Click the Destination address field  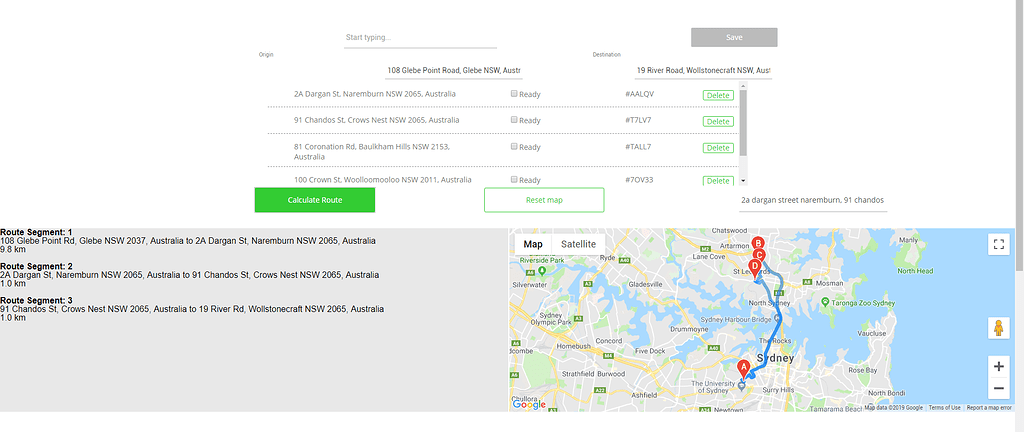[x=703, y=70]
